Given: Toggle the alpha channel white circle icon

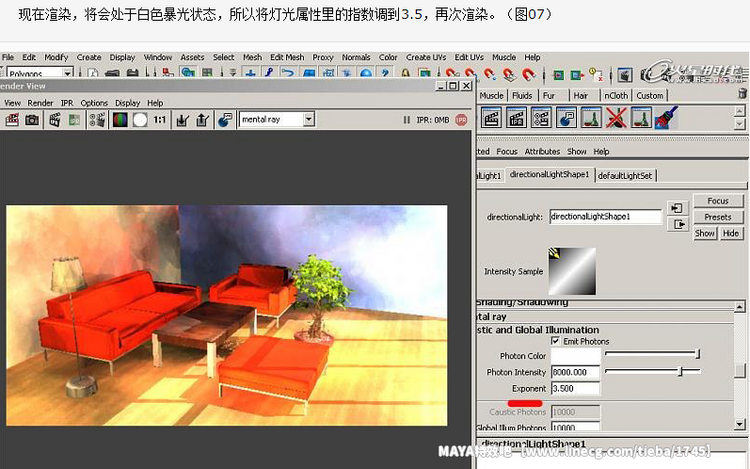Looking at the screenshot, I should [x=140, y=120].
